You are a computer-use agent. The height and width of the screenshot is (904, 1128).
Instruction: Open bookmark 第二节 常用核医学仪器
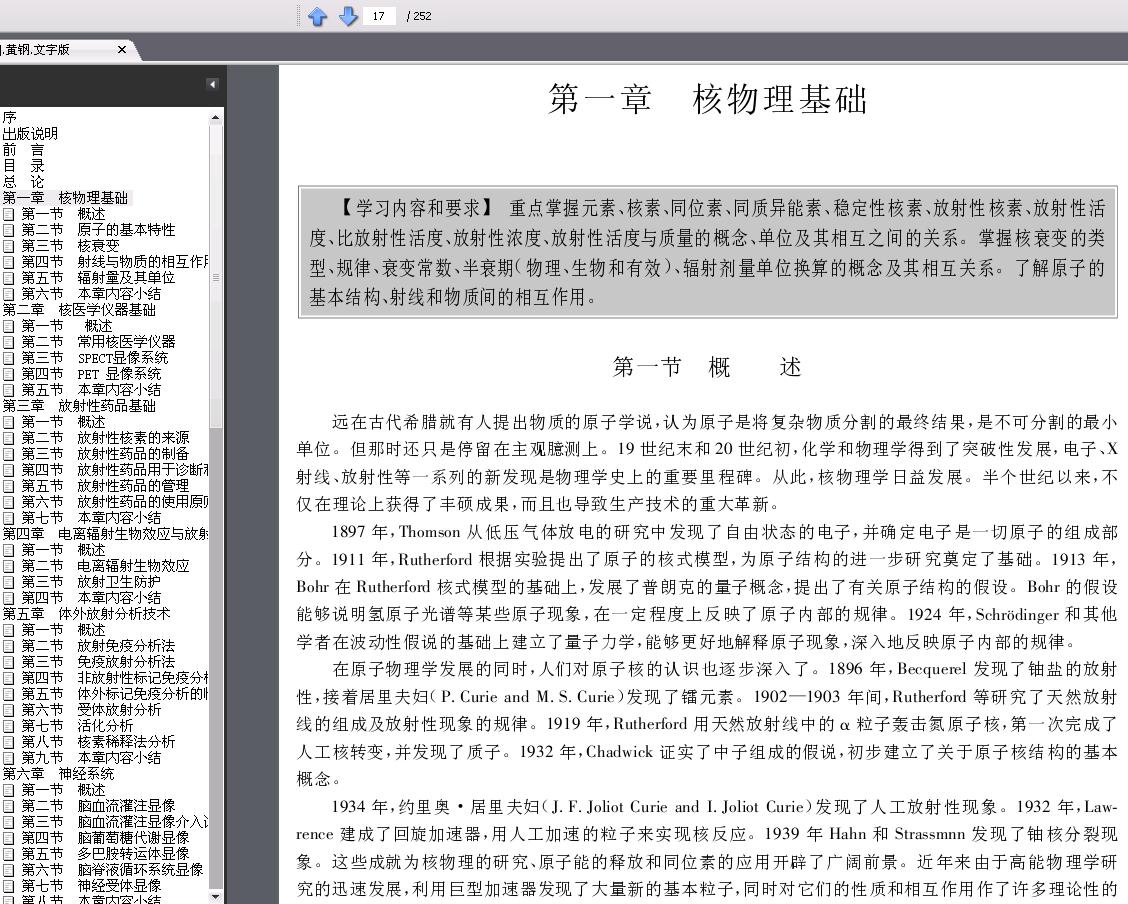[x=98, y=342]
